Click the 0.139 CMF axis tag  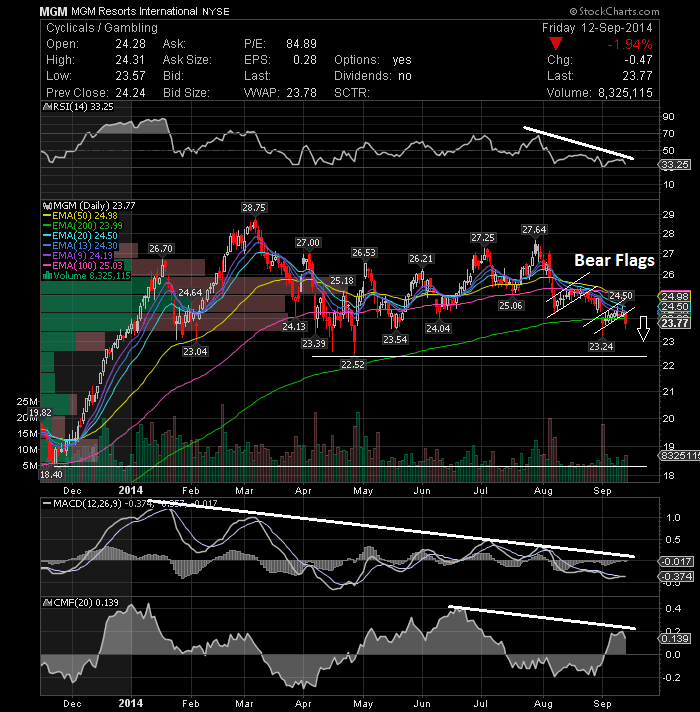click(x=675, y=638)
